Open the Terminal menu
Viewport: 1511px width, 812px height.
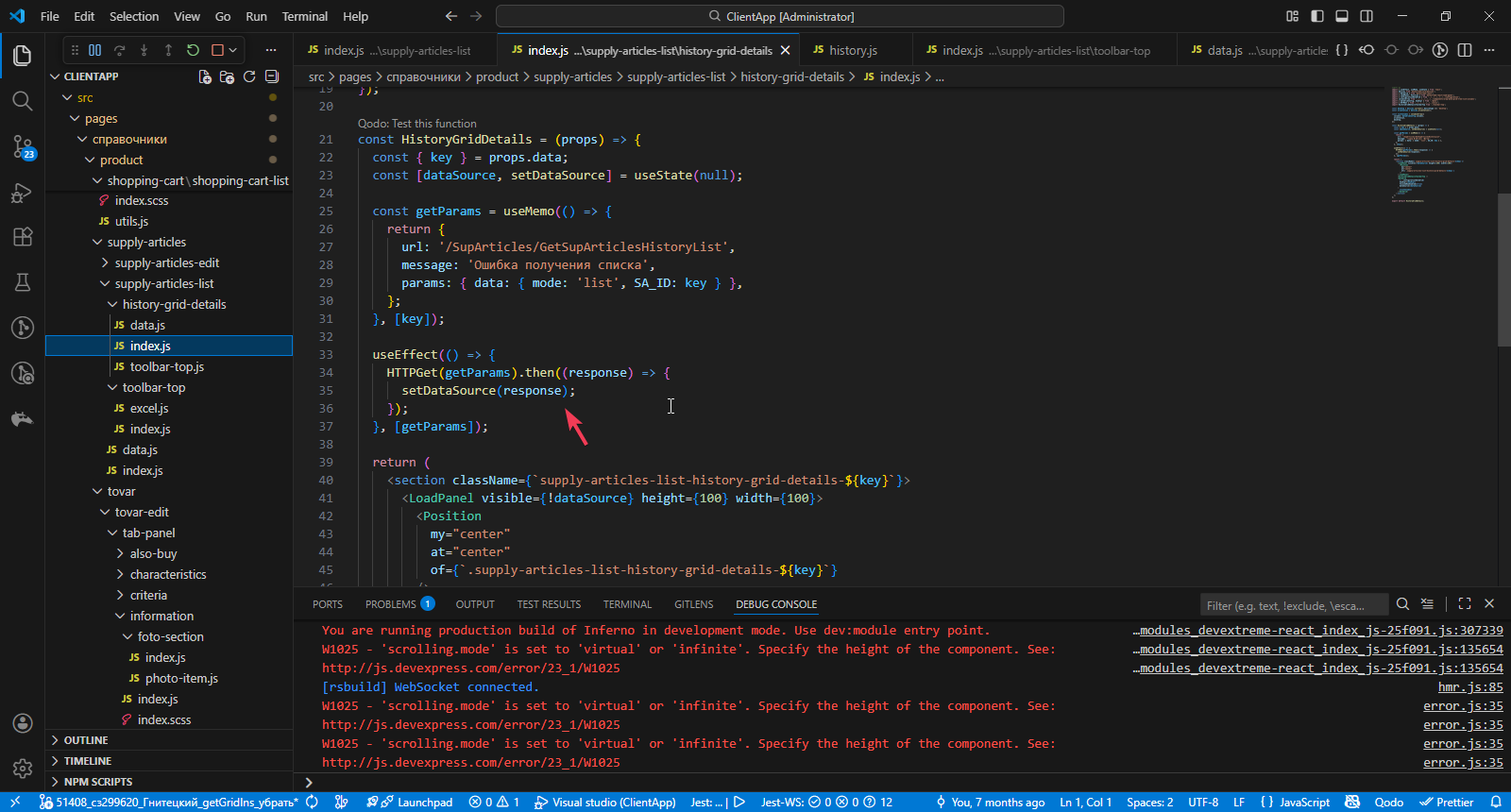tap(305, 16)
